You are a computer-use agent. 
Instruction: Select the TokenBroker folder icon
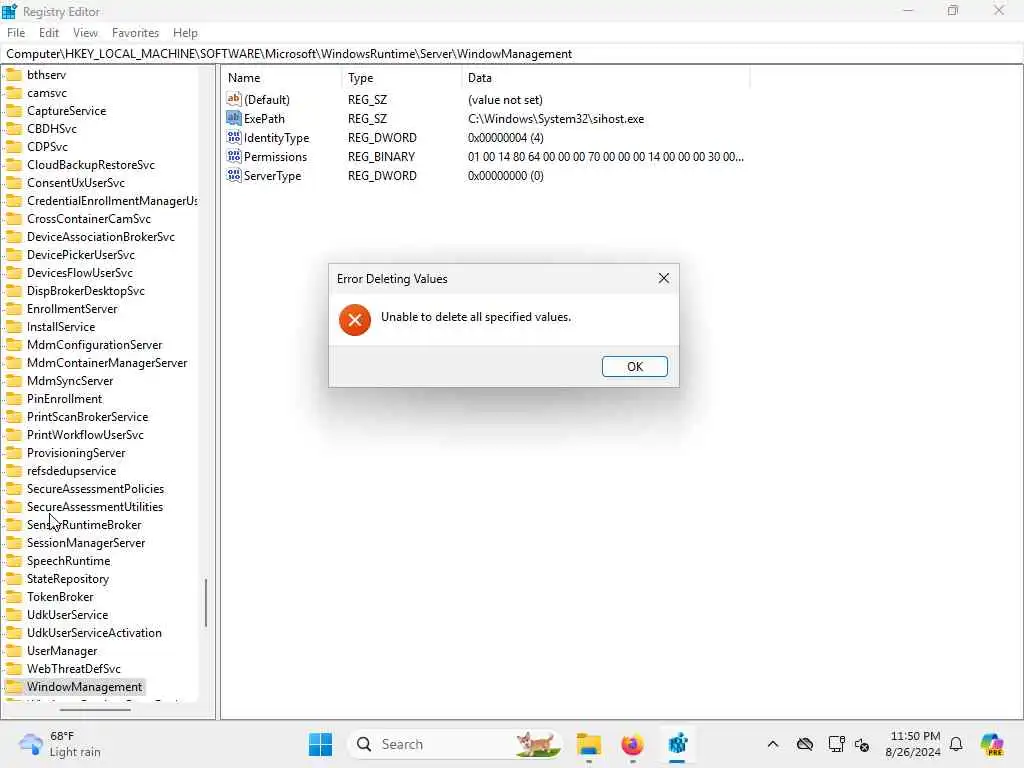(14, 596)
